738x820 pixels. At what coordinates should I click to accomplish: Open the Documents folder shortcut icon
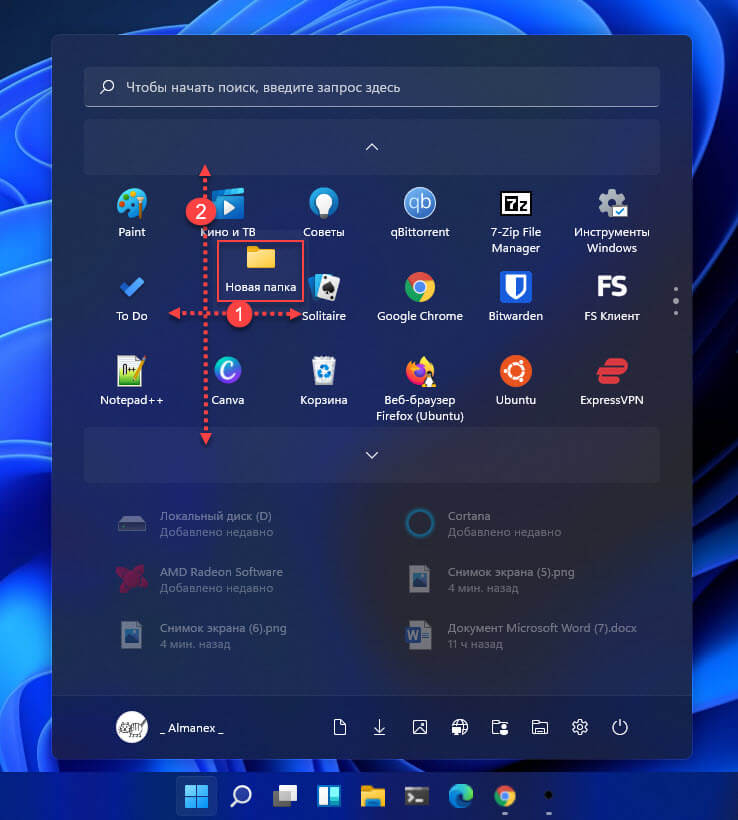click(339, 727)
